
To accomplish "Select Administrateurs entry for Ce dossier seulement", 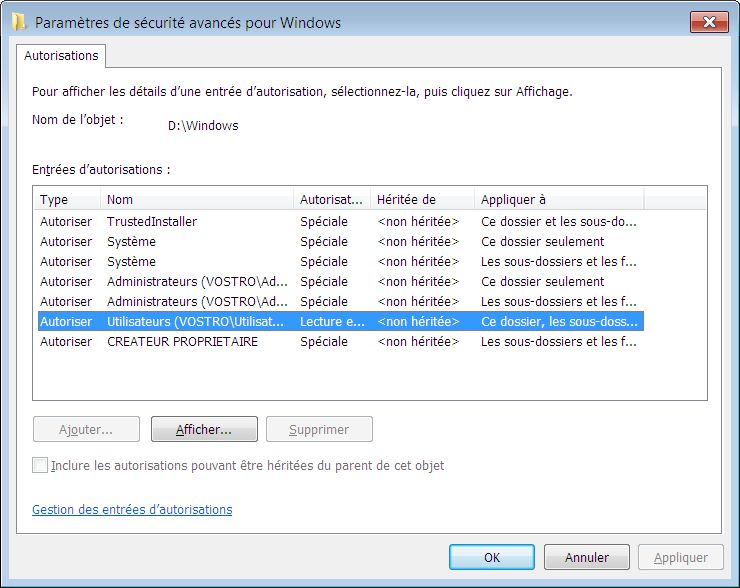I will (340, 282).
